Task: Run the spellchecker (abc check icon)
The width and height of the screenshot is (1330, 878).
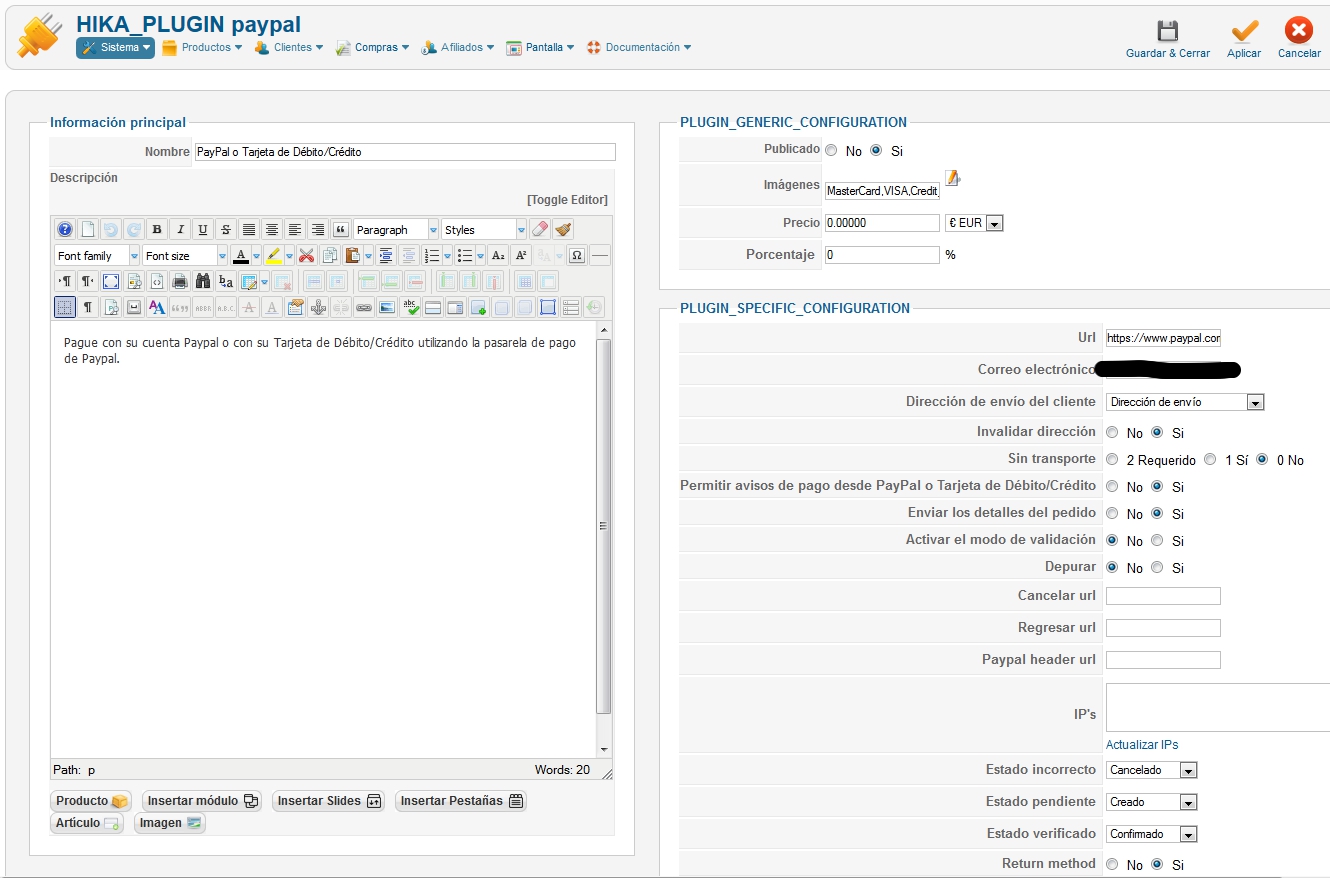Action: [x=410, y=307]
